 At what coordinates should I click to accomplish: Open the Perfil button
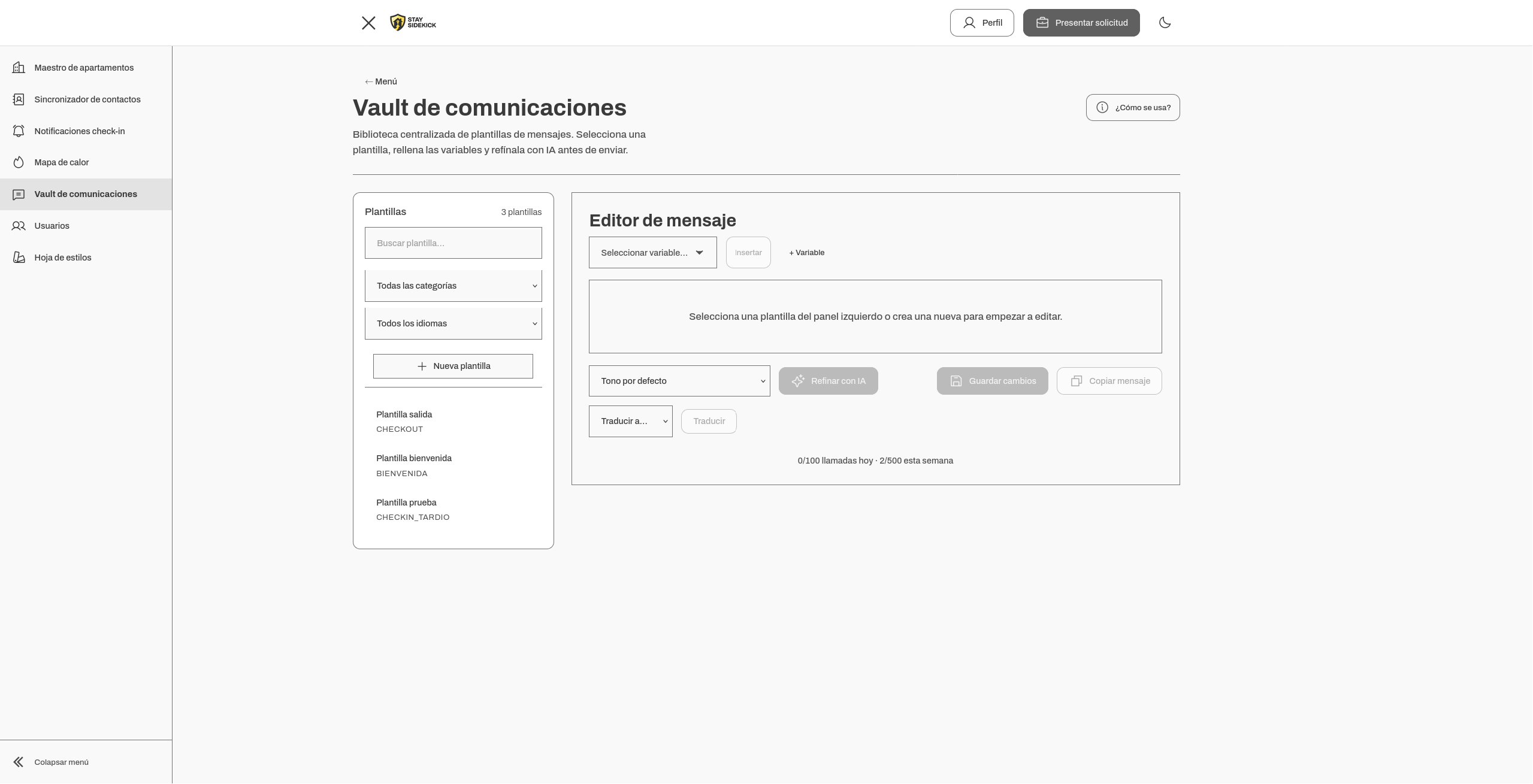tap(982, 23)
